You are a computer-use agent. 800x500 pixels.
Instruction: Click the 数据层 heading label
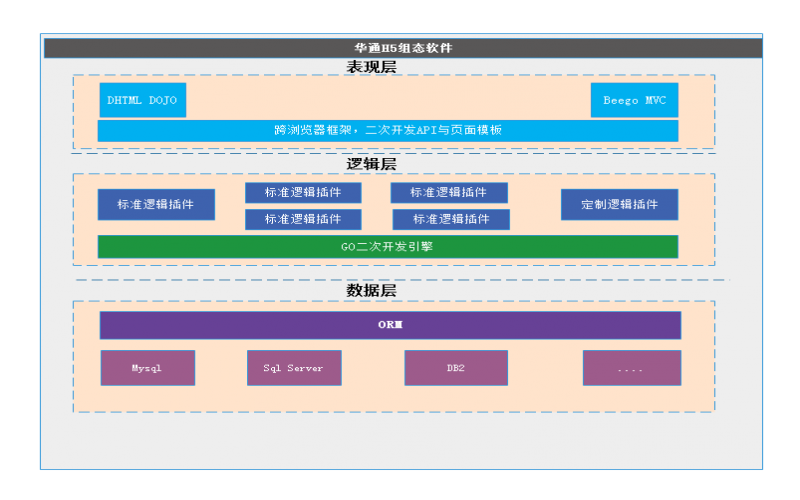371,291
